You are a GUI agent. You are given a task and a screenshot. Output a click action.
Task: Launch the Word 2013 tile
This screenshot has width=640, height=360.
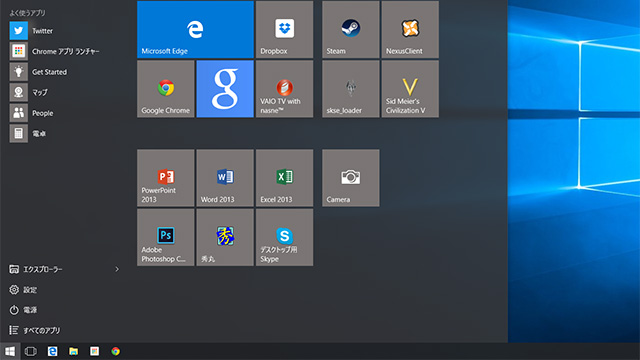coord(225,178)
